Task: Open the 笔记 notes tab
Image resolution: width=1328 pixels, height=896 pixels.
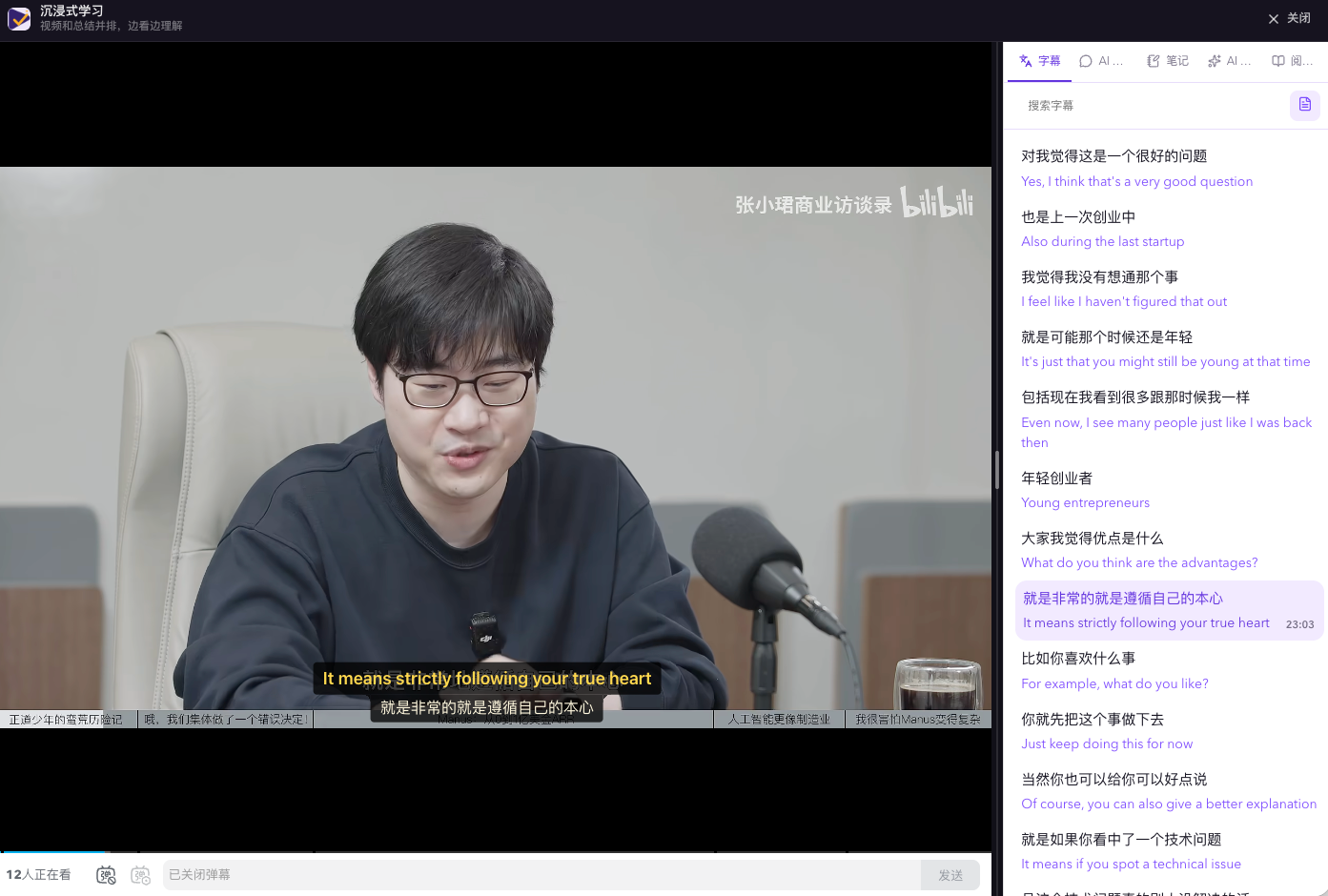Action: pos(1167,61)
